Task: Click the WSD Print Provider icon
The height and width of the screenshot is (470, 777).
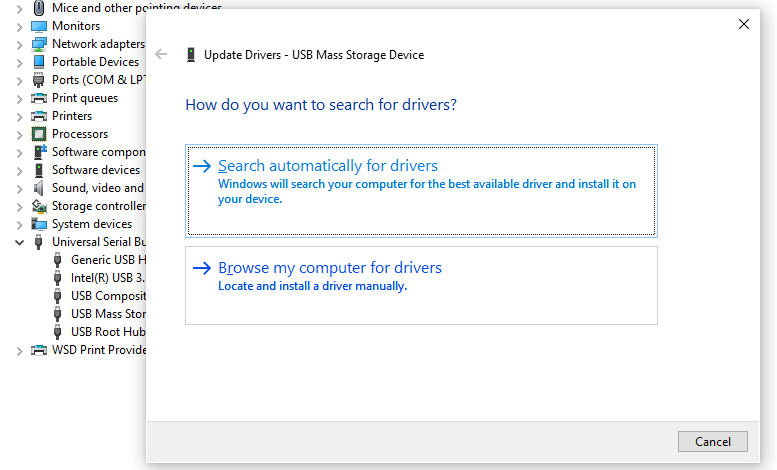Action: pos(39,350)
